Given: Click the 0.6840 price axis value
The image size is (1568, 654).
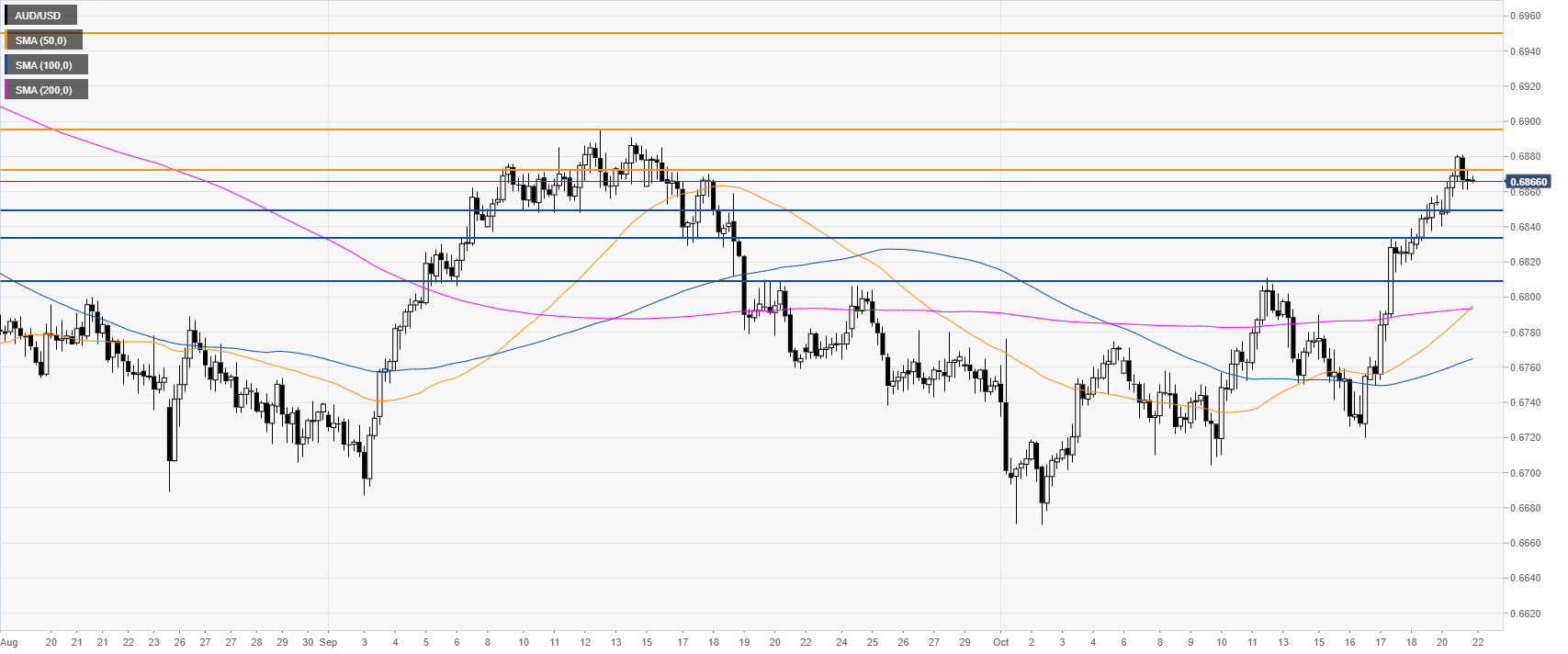Looking at the screenshot, I should 1528,227.
